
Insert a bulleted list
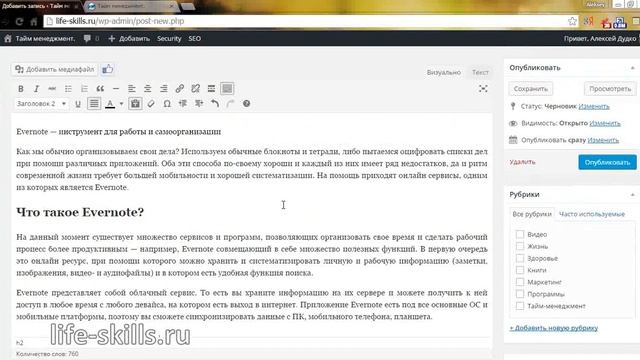point(68,89)
